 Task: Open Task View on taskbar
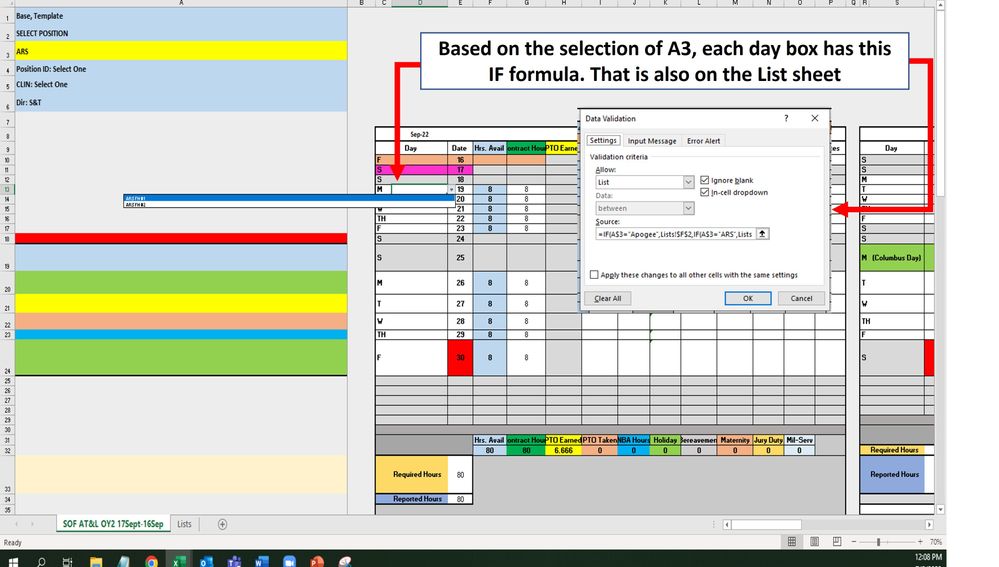pos(68,561)
